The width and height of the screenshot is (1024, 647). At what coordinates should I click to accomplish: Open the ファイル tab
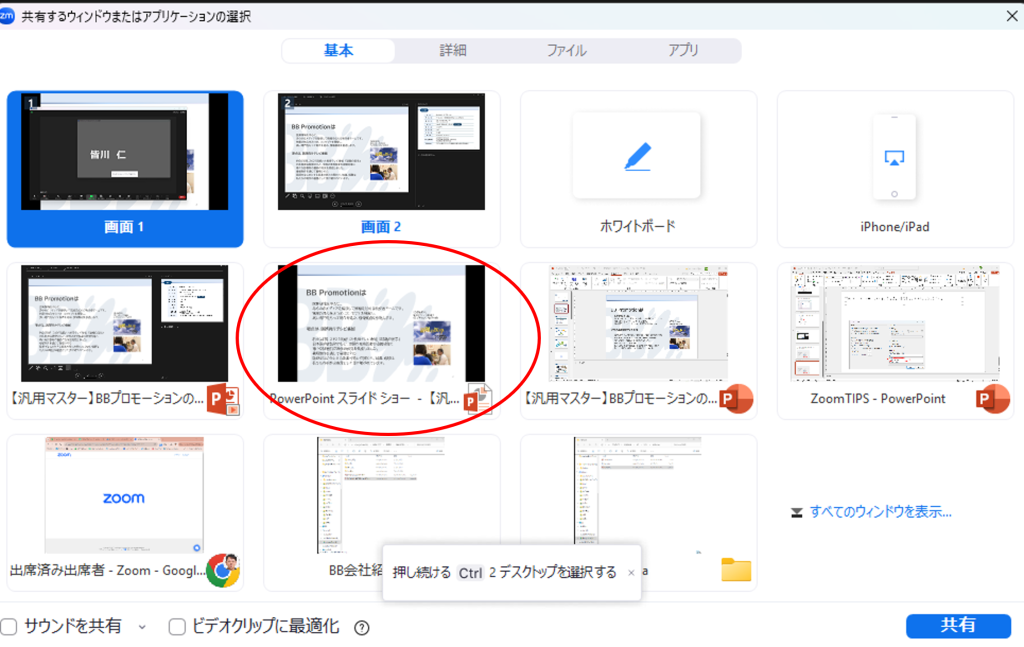coord(566,50)
